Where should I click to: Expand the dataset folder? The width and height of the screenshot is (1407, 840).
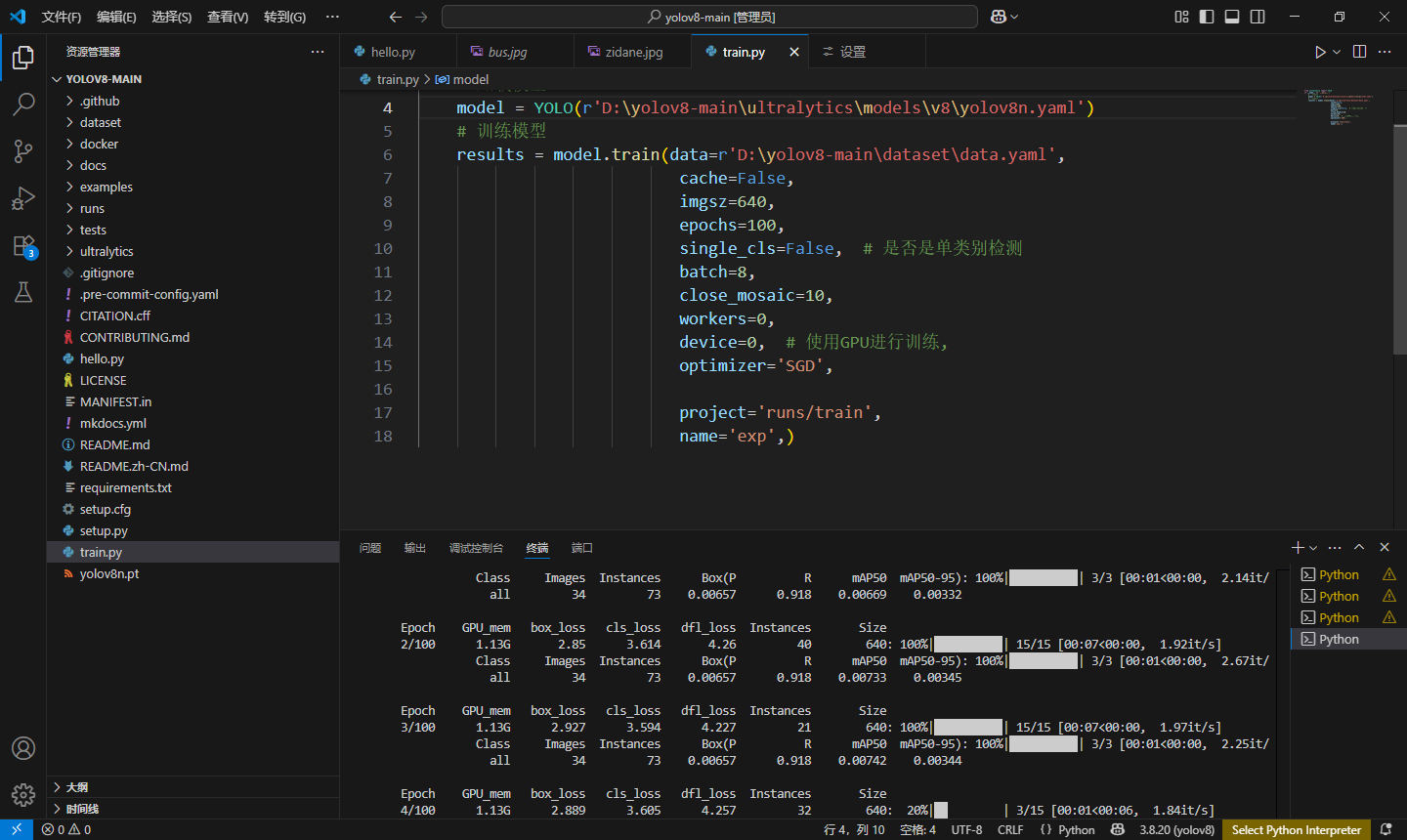coord(193,122)
